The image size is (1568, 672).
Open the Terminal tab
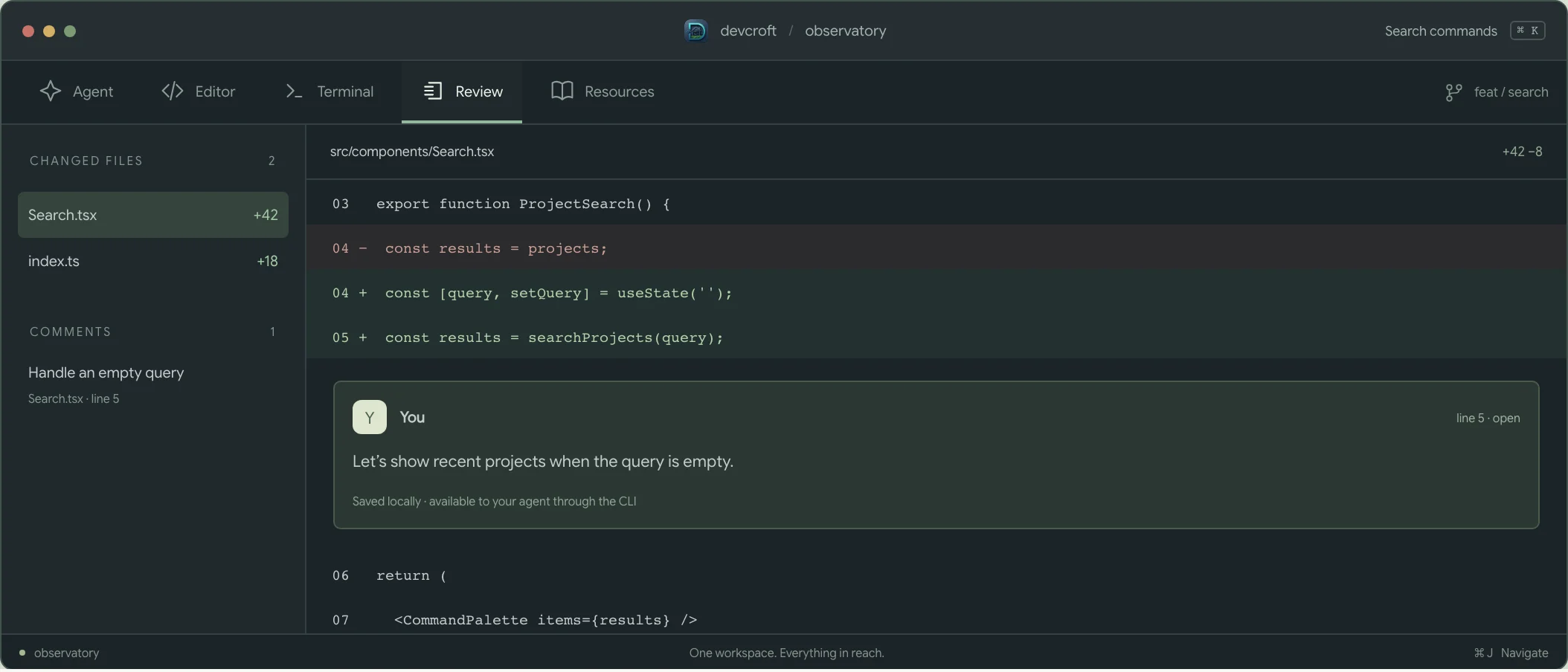[330, 91]
